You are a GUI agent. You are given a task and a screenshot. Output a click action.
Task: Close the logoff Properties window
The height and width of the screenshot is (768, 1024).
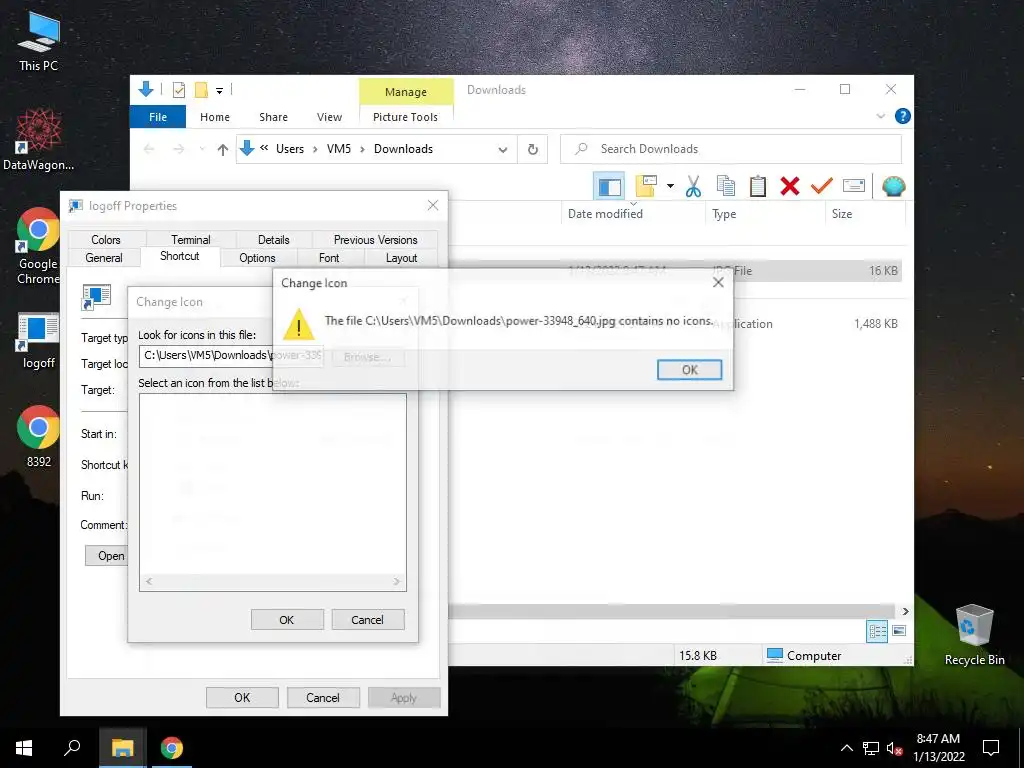click(x=432, y=205)
